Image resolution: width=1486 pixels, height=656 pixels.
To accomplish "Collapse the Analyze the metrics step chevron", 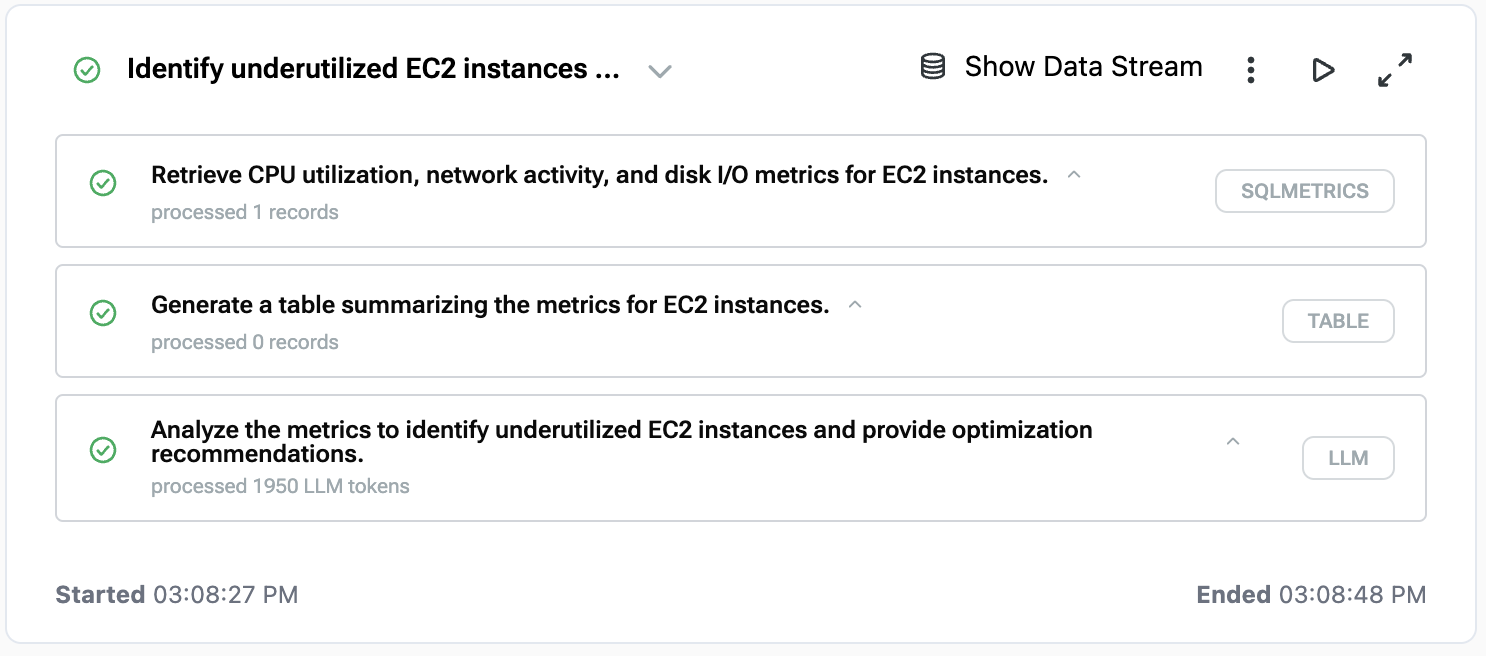I will (x=1233, y=441).
